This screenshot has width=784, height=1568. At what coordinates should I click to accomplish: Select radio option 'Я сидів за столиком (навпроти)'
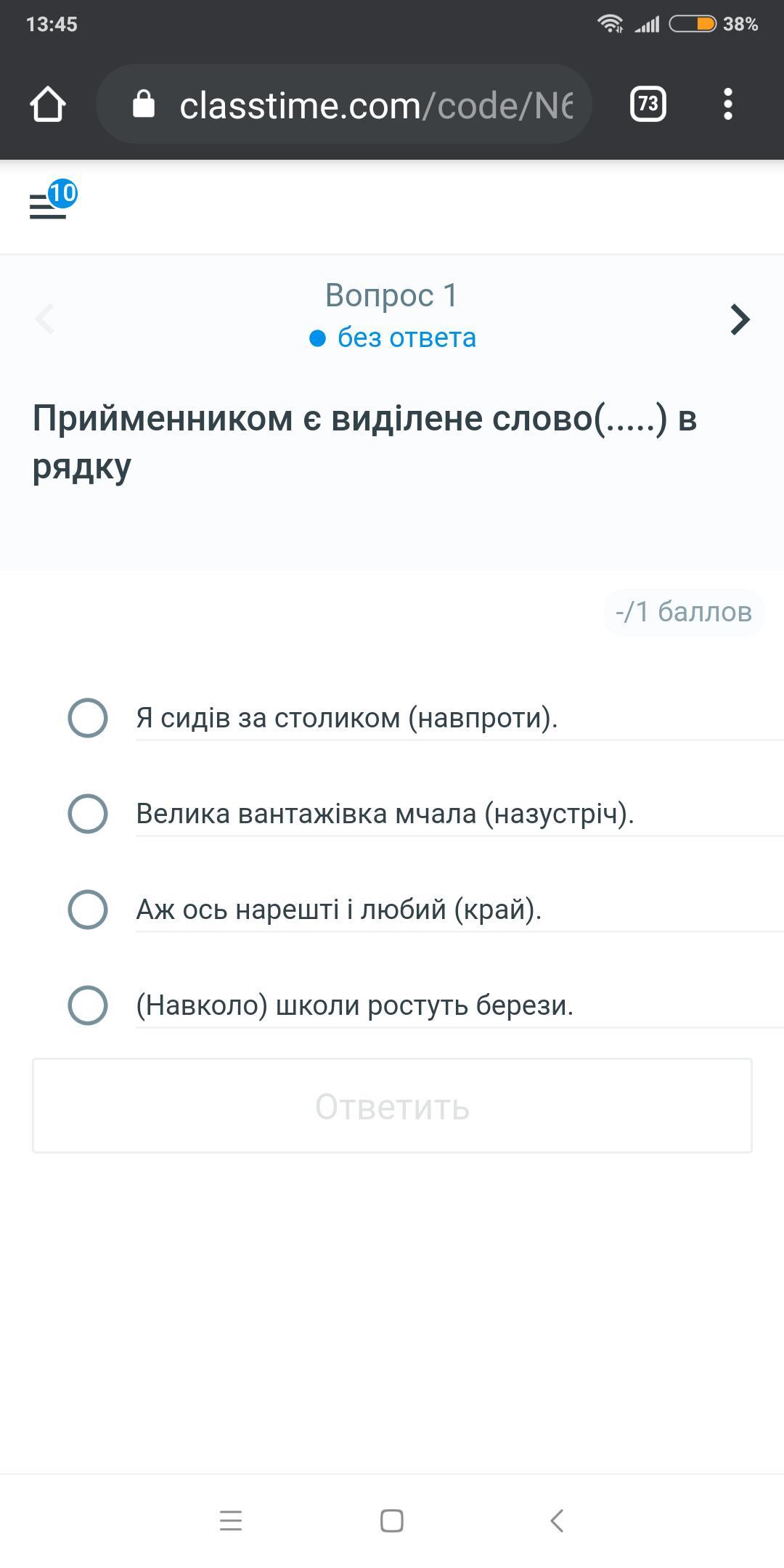pos(88,718)
